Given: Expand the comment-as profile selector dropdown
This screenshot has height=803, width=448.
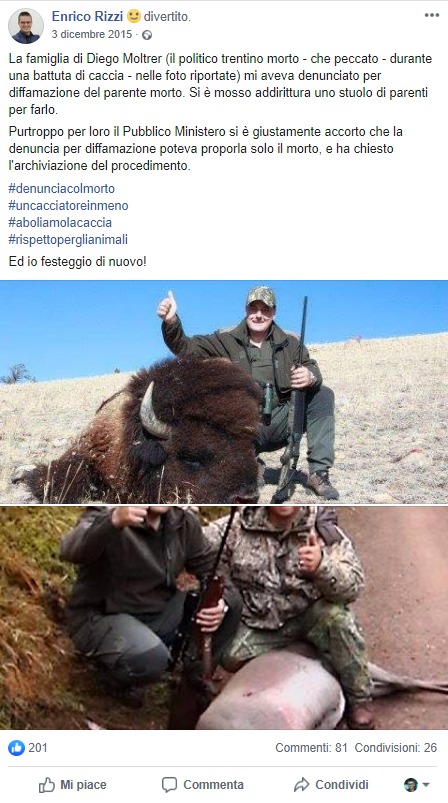Looking at the screenshot, I should tap(416, 785).
